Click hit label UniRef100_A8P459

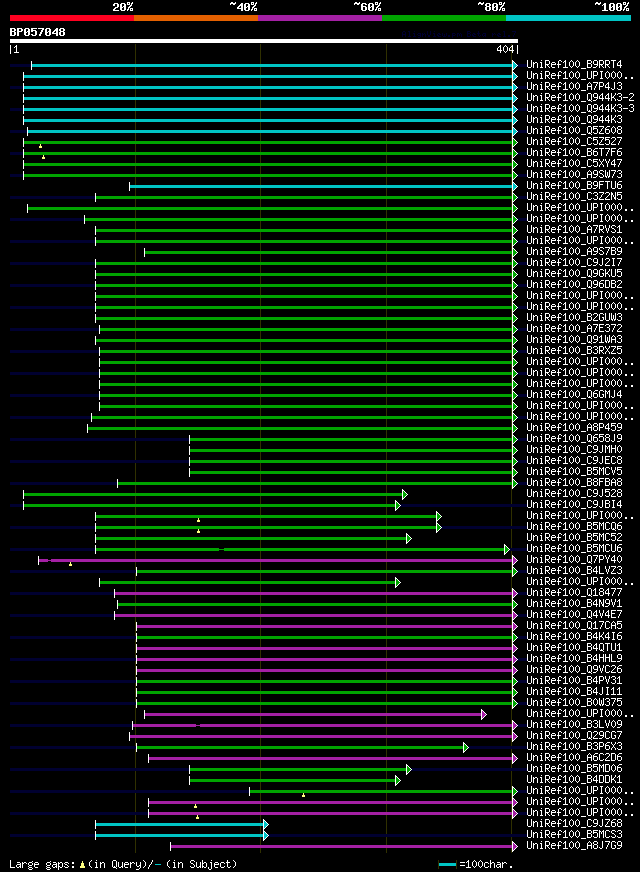click(x=574, y=428)
